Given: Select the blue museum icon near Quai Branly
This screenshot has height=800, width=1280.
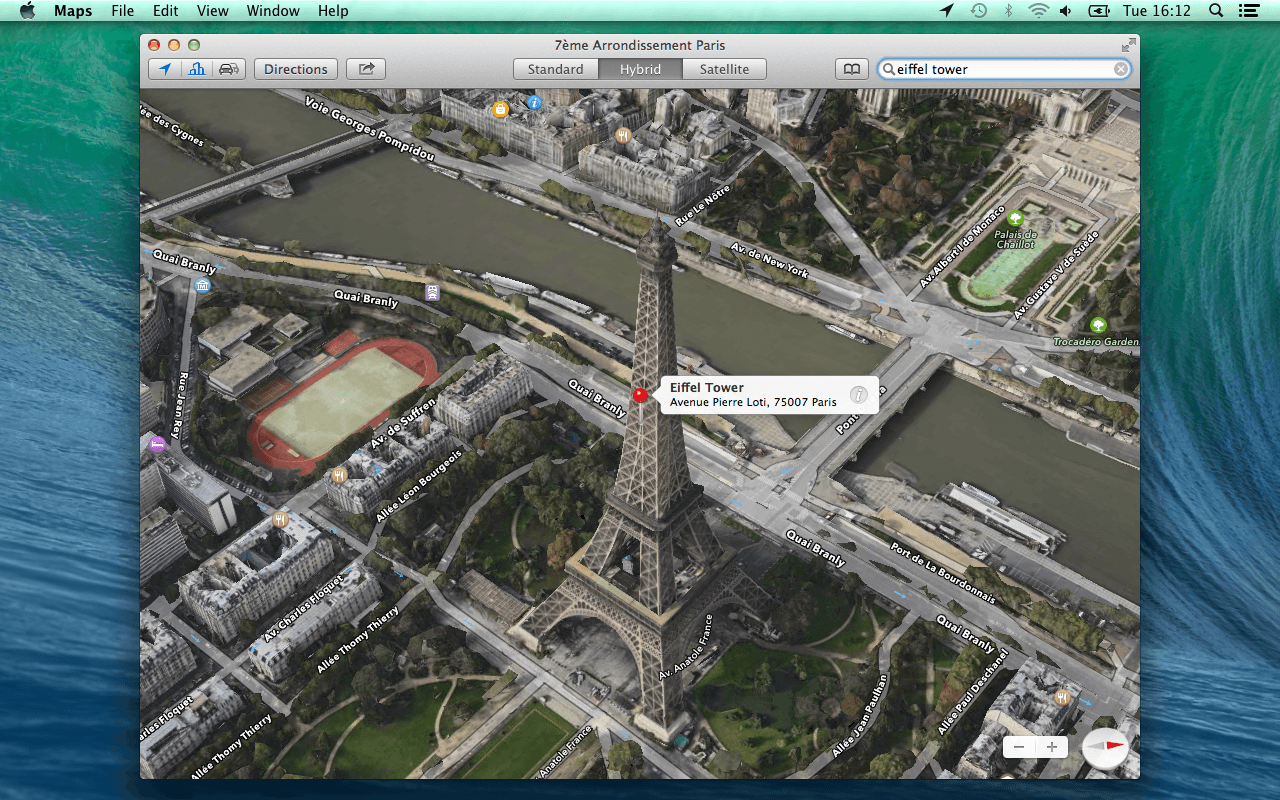Looking at the screenshot, I should click(x=204, y=285).
